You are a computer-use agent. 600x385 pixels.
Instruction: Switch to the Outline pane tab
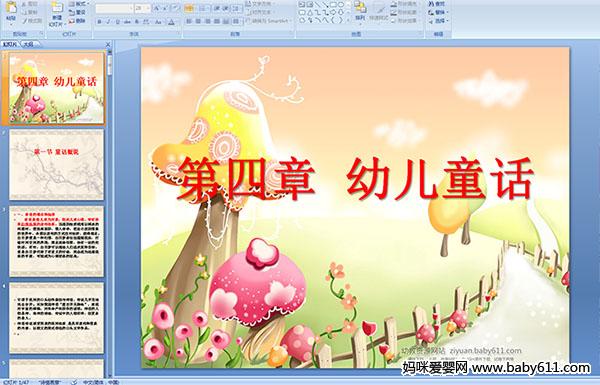coord(28,44)
